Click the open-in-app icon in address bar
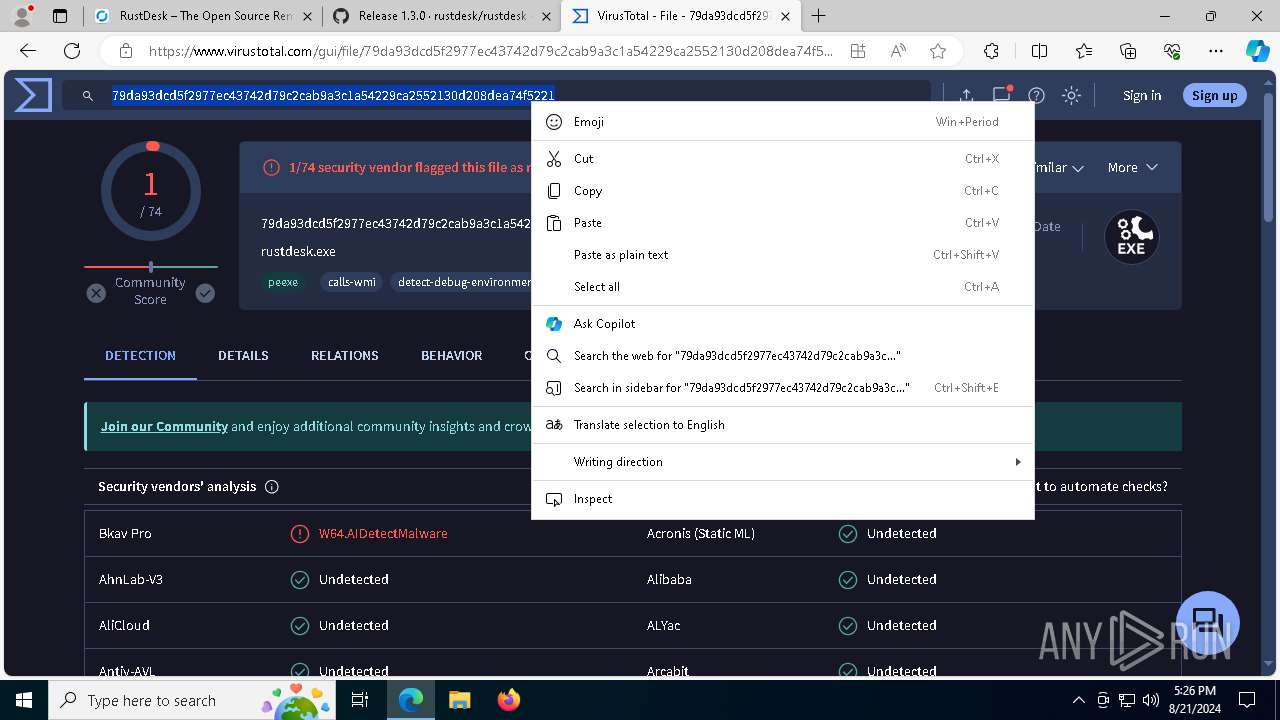Screen dimensions: 1280x720 click(857, 51)
